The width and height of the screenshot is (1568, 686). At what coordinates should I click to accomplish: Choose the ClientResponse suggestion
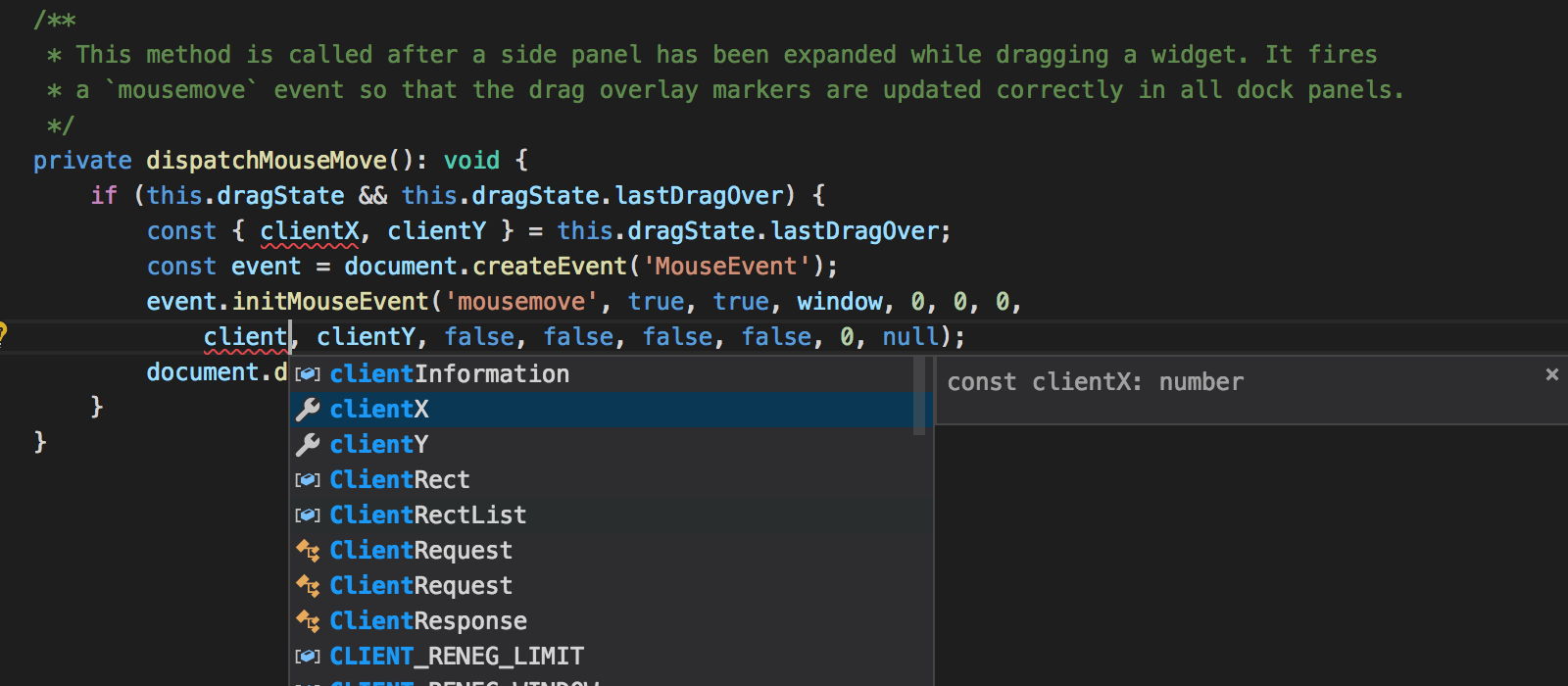(611, 620)
